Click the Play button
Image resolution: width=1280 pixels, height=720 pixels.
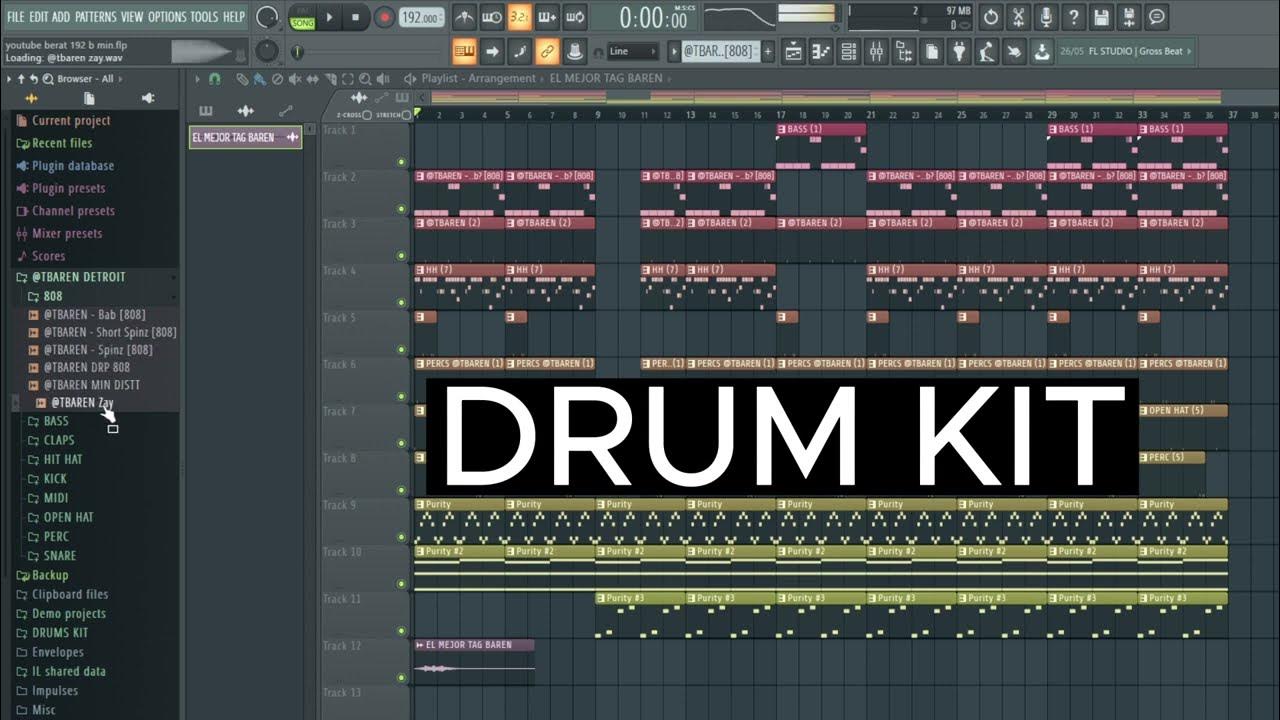tap(330, 17)
